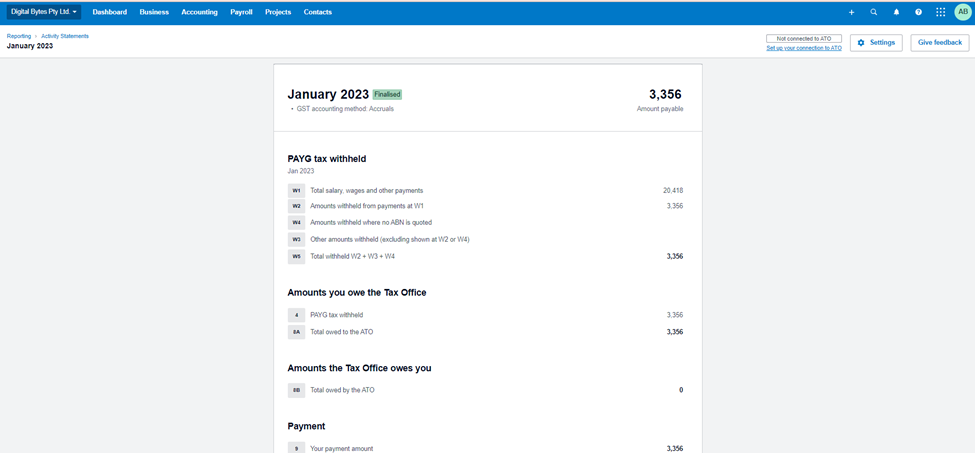Open the Payroll menu

pos(241,12)
